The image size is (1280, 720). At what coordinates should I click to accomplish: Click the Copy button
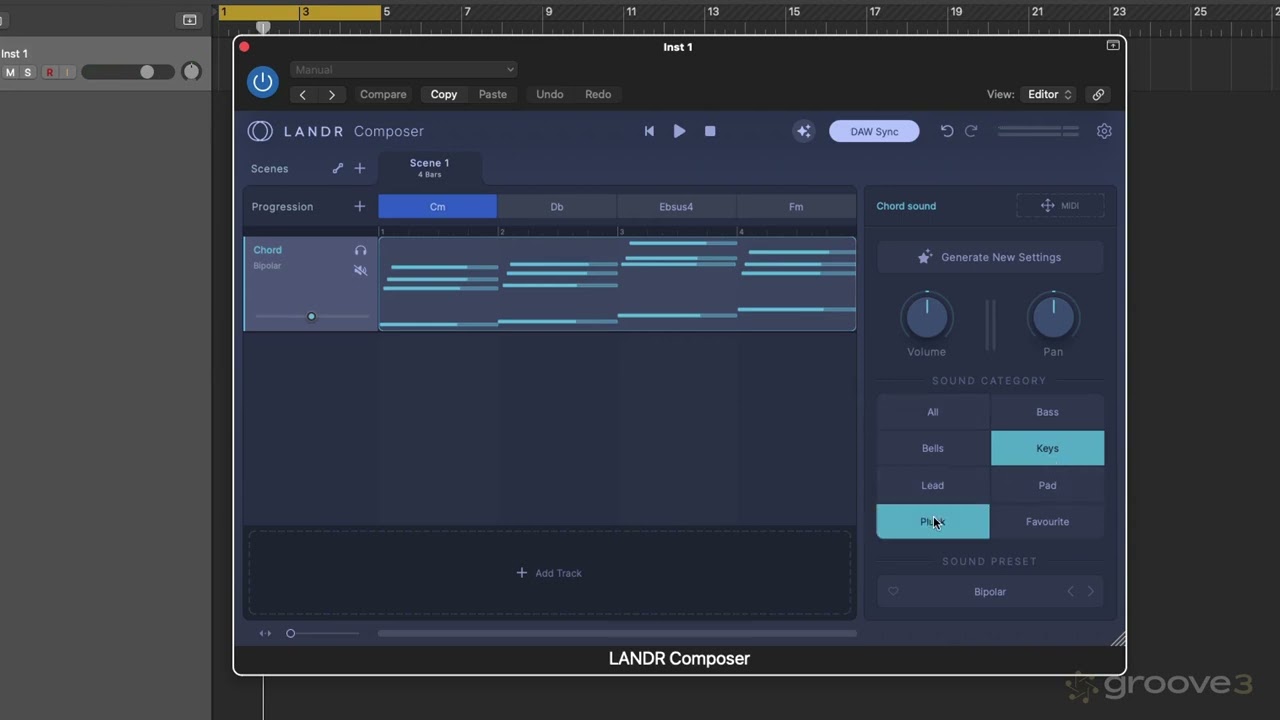444,94
